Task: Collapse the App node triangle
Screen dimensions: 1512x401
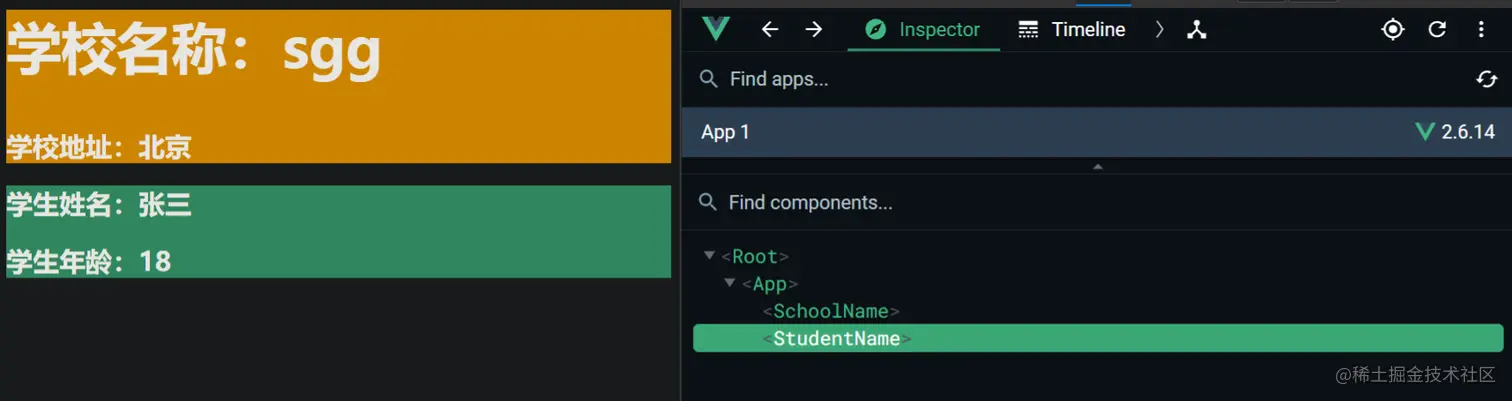Action: pyautogui.click(x=730, y=283)
